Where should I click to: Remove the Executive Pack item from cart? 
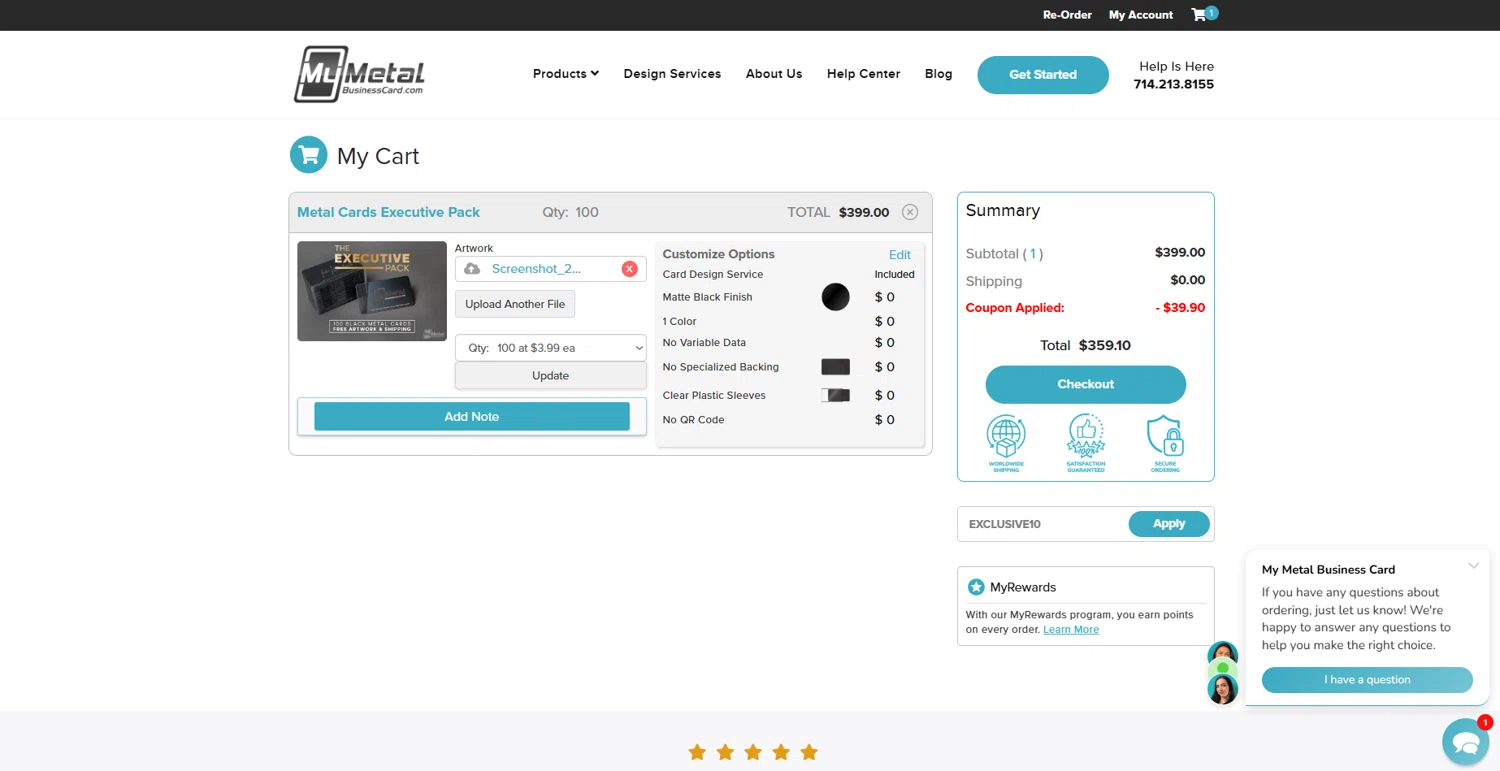[x=910, y=212]
